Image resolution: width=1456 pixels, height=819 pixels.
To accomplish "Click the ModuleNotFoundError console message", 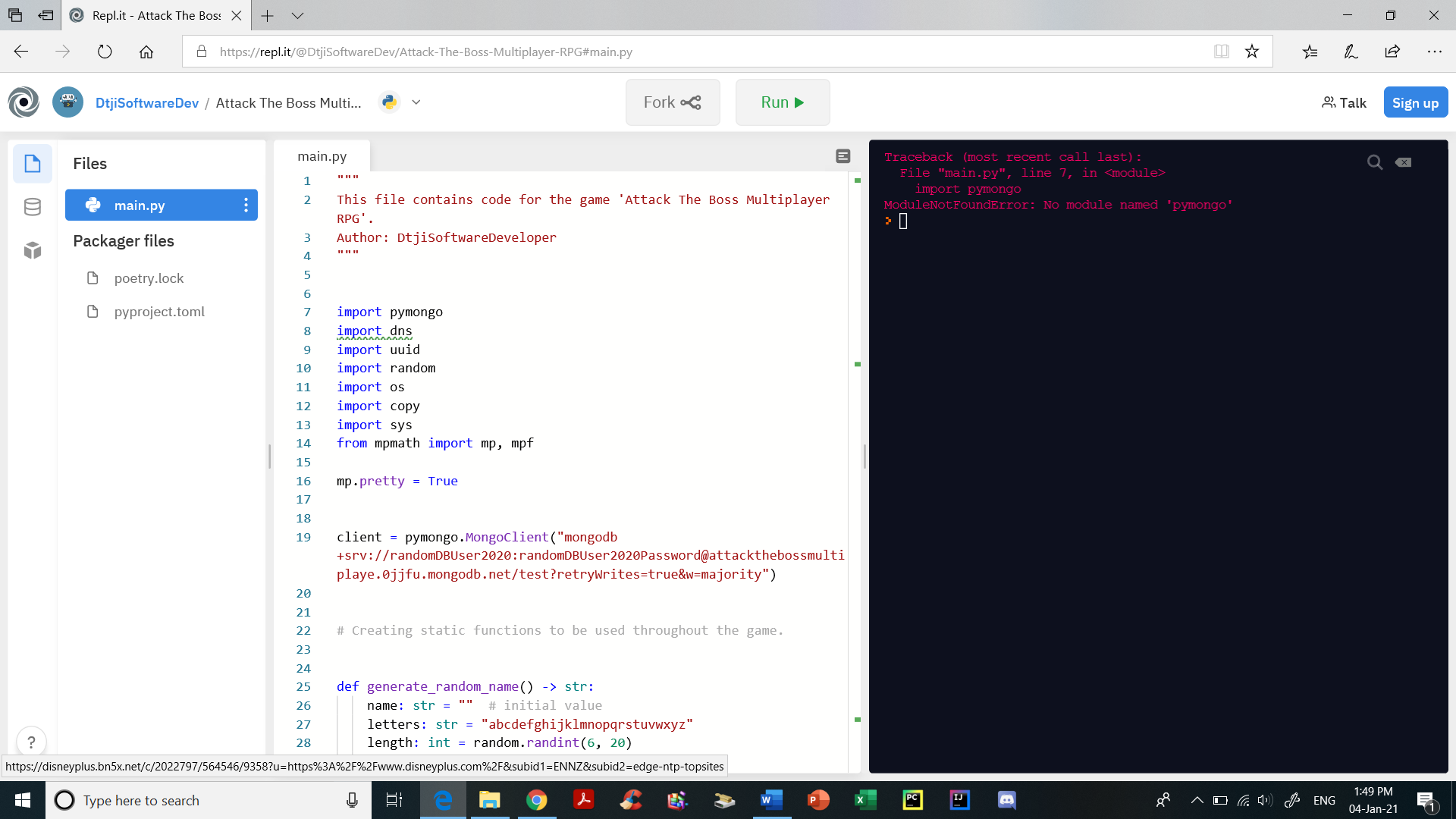I will [1058, 205].
